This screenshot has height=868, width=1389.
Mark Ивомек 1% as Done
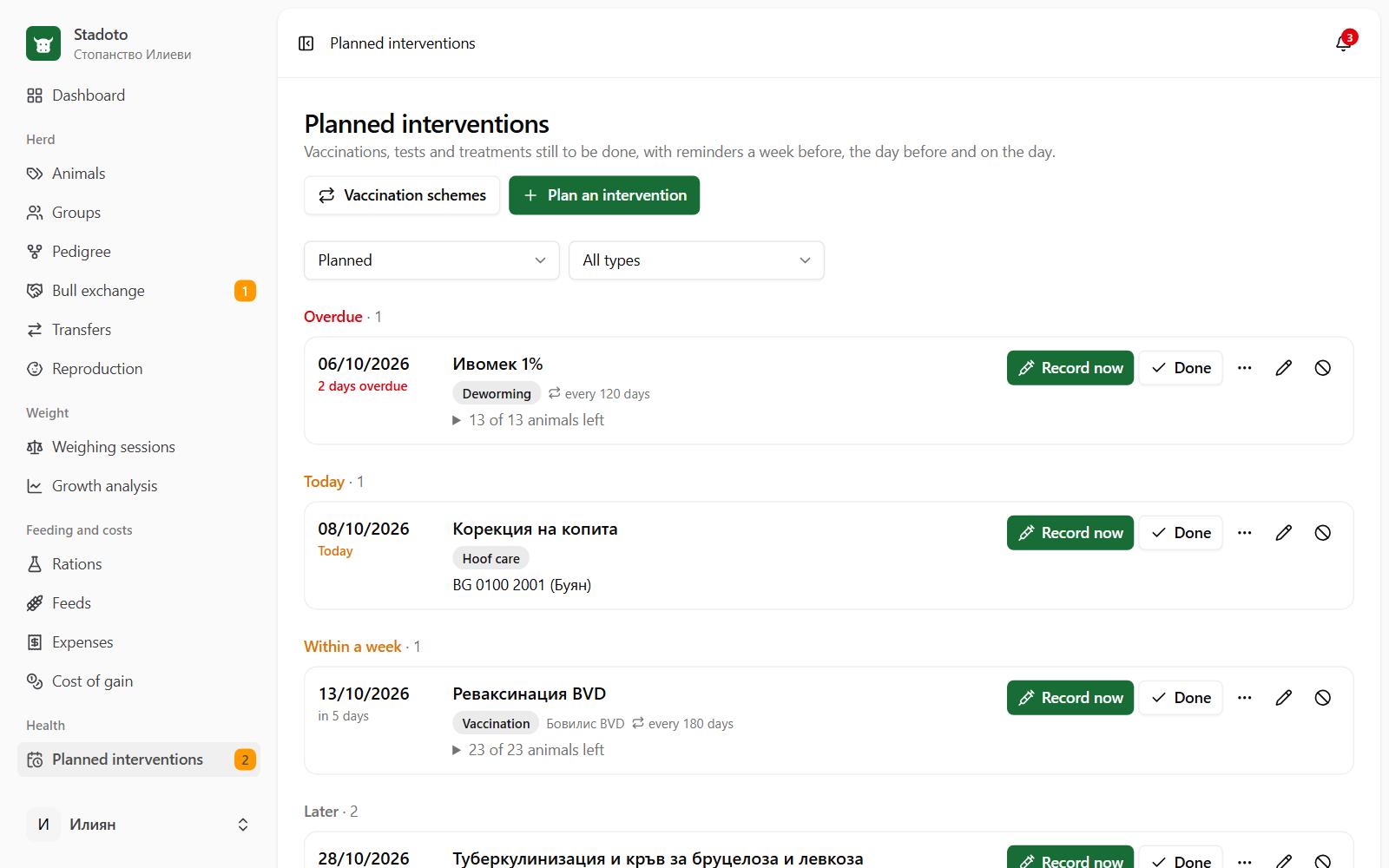tap(1181, 368)
